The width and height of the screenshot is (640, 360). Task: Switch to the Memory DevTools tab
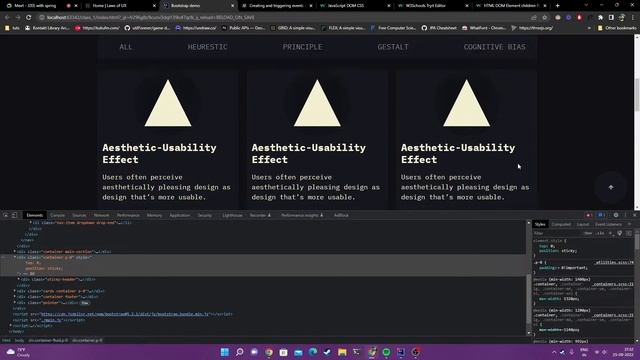click(x=154, y=215)
